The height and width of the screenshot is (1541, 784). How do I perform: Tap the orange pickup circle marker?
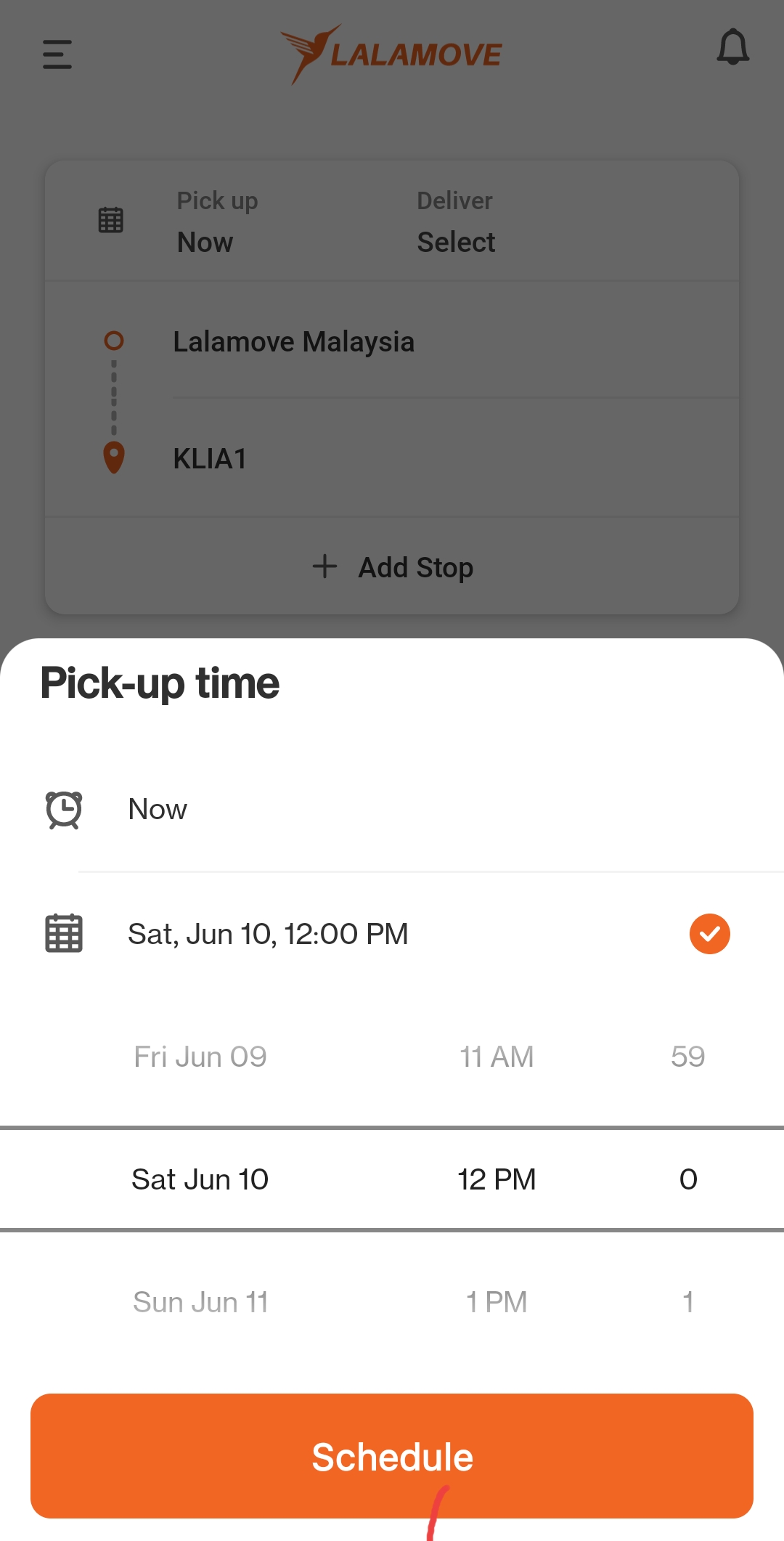coord(114,340)
